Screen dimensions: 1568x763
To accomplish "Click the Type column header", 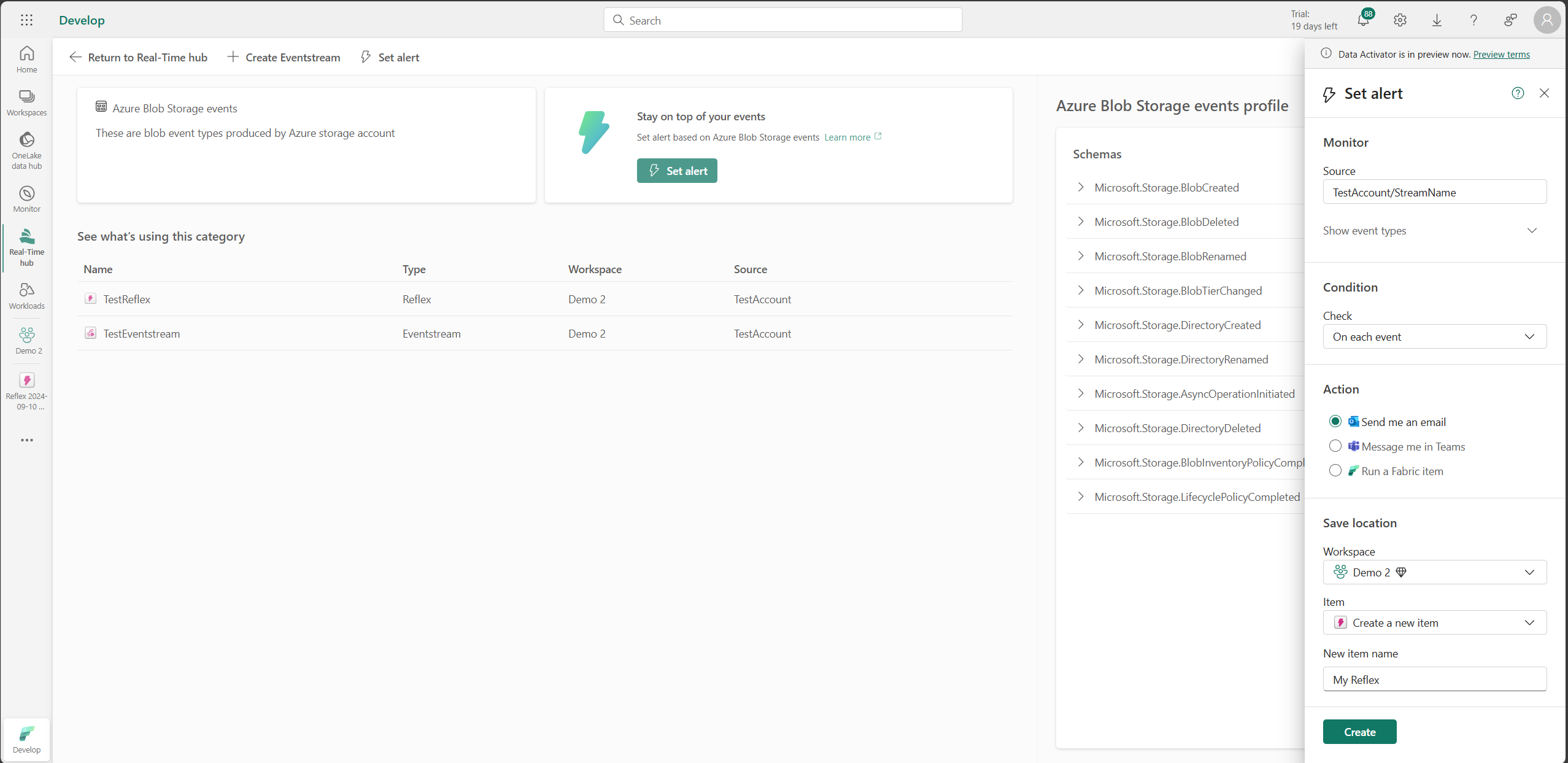I will pos(414,269).
